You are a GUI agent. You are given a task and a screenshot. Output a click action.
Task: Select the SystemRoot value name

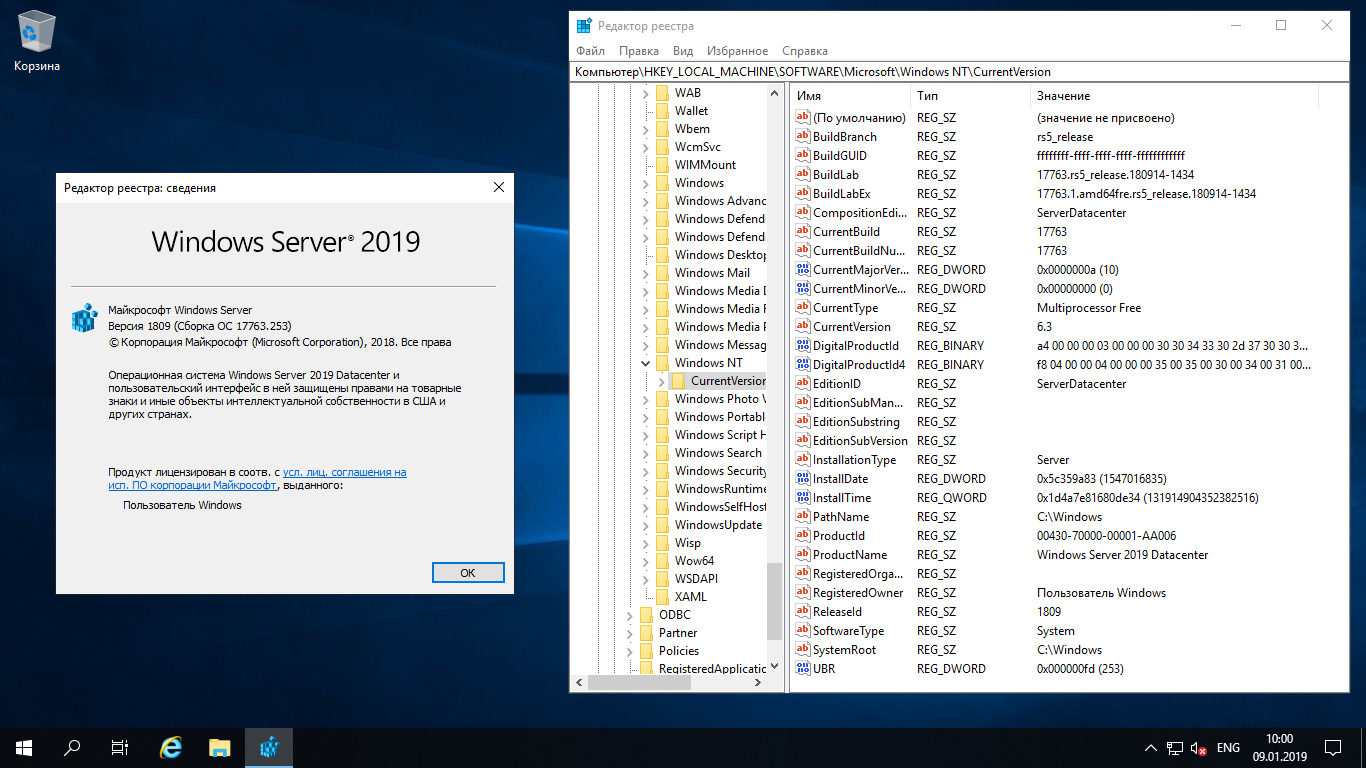click(x=844, y=649)
